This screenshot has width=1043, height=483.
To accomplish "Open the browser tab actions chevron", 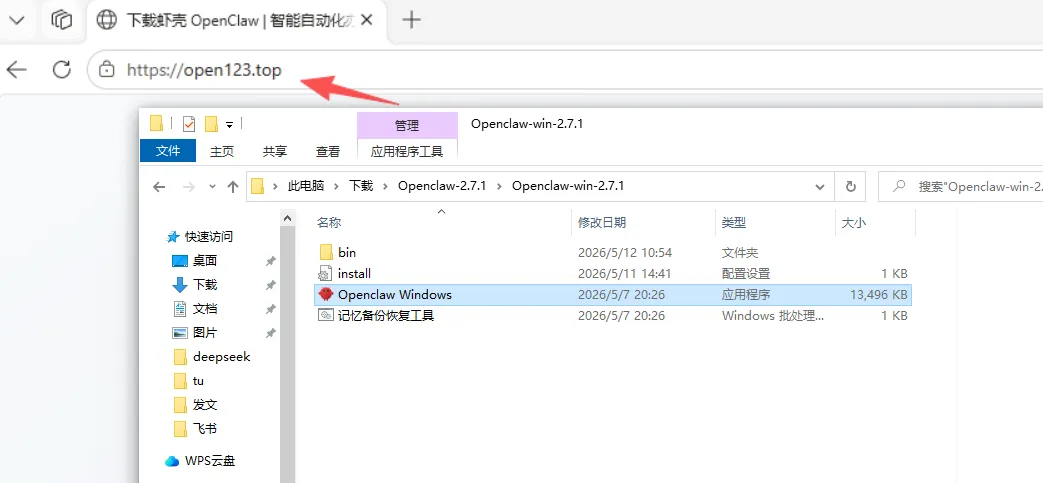I will [16, 20].
